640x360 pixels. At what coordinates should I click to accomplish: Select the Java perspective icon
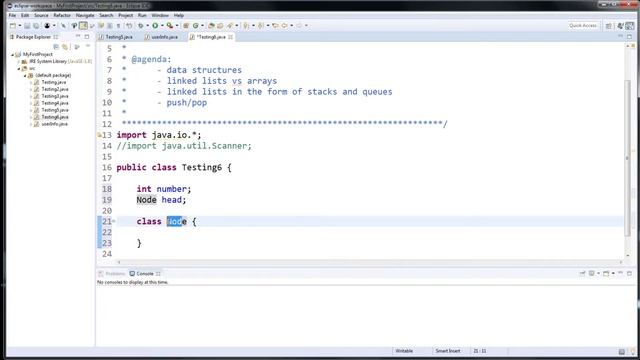coord(630,26)
